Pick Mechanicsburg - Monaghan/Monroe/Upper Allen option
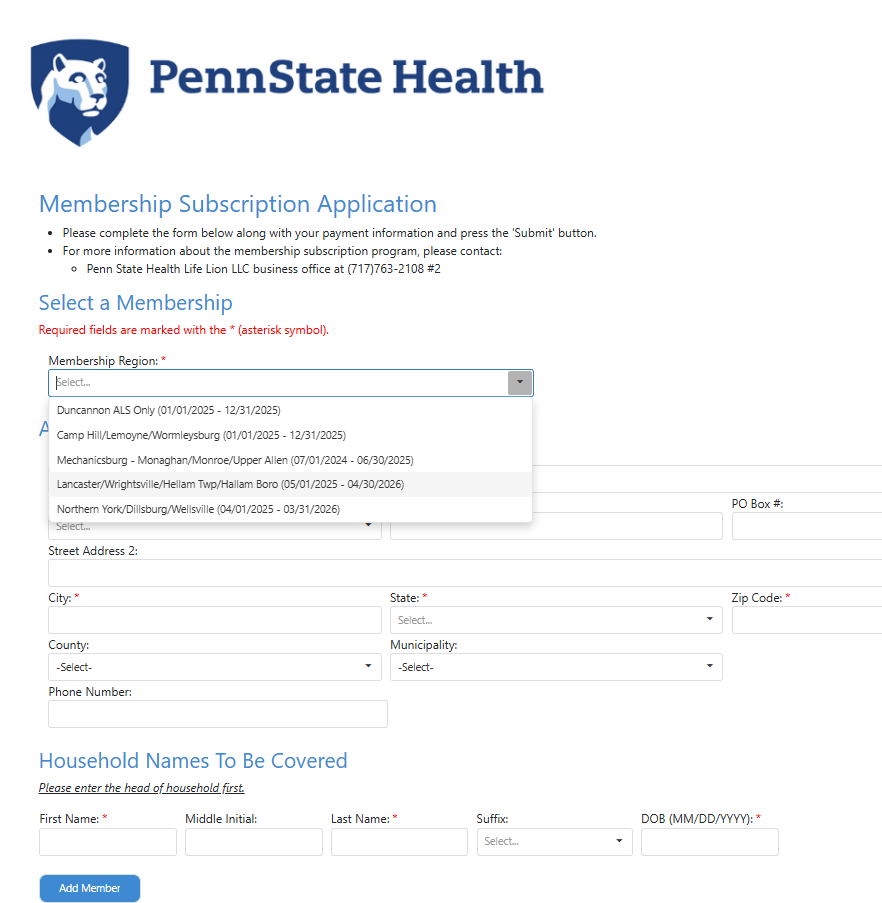The image size is (882, 903). 235,460
